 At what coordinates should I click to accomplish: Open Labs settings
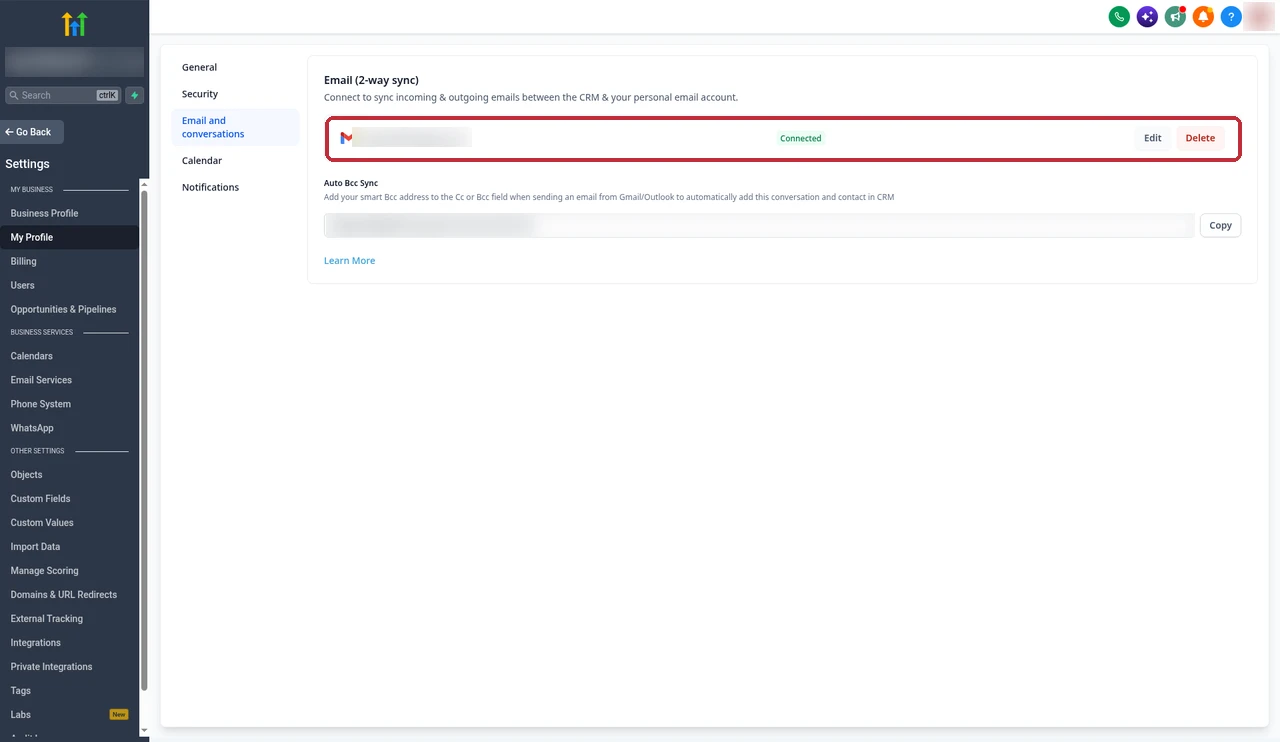coord(21,715)
